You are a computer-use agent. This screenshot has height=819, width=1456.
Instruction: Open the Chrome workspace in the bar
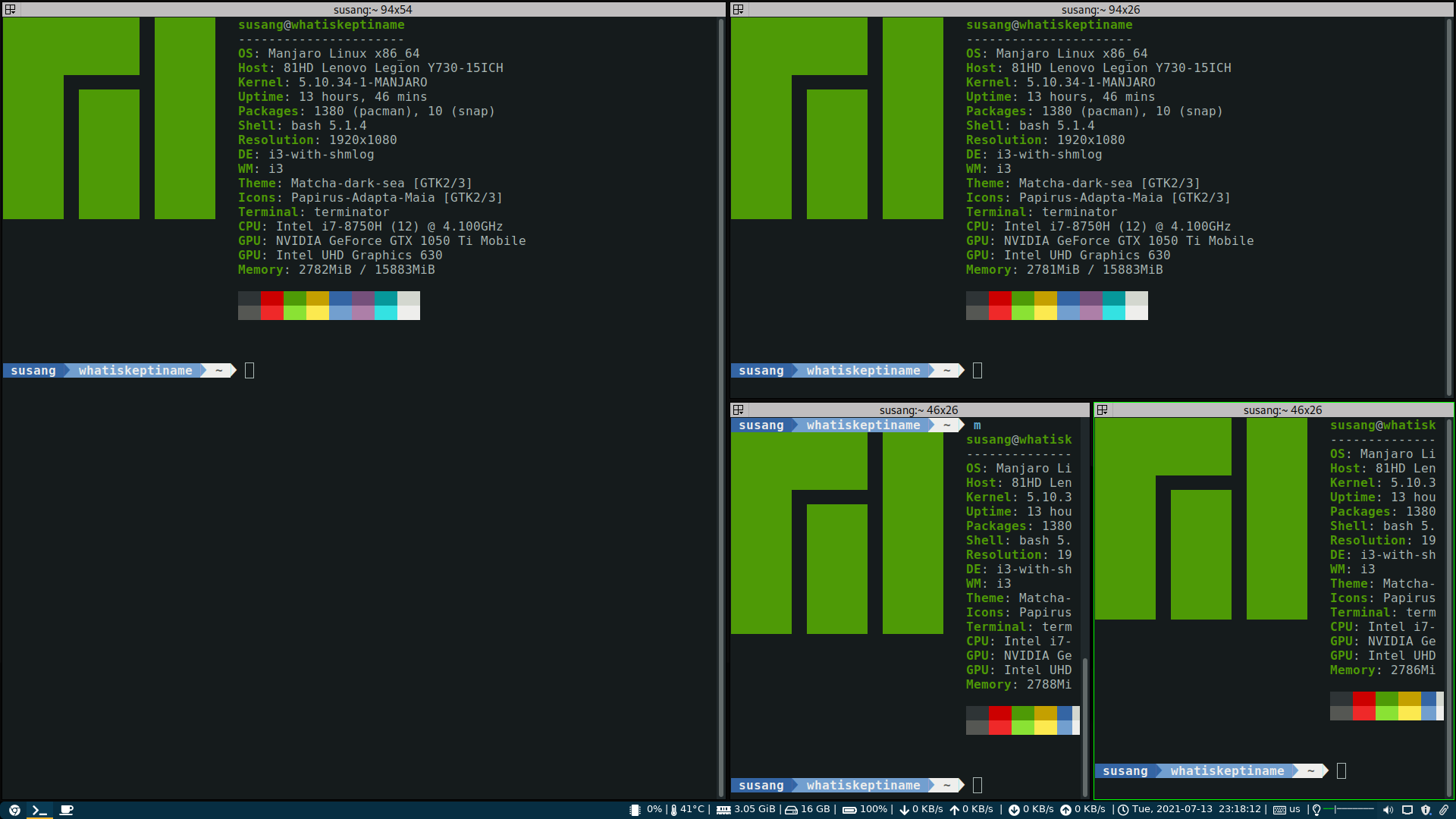coord(14,810)
